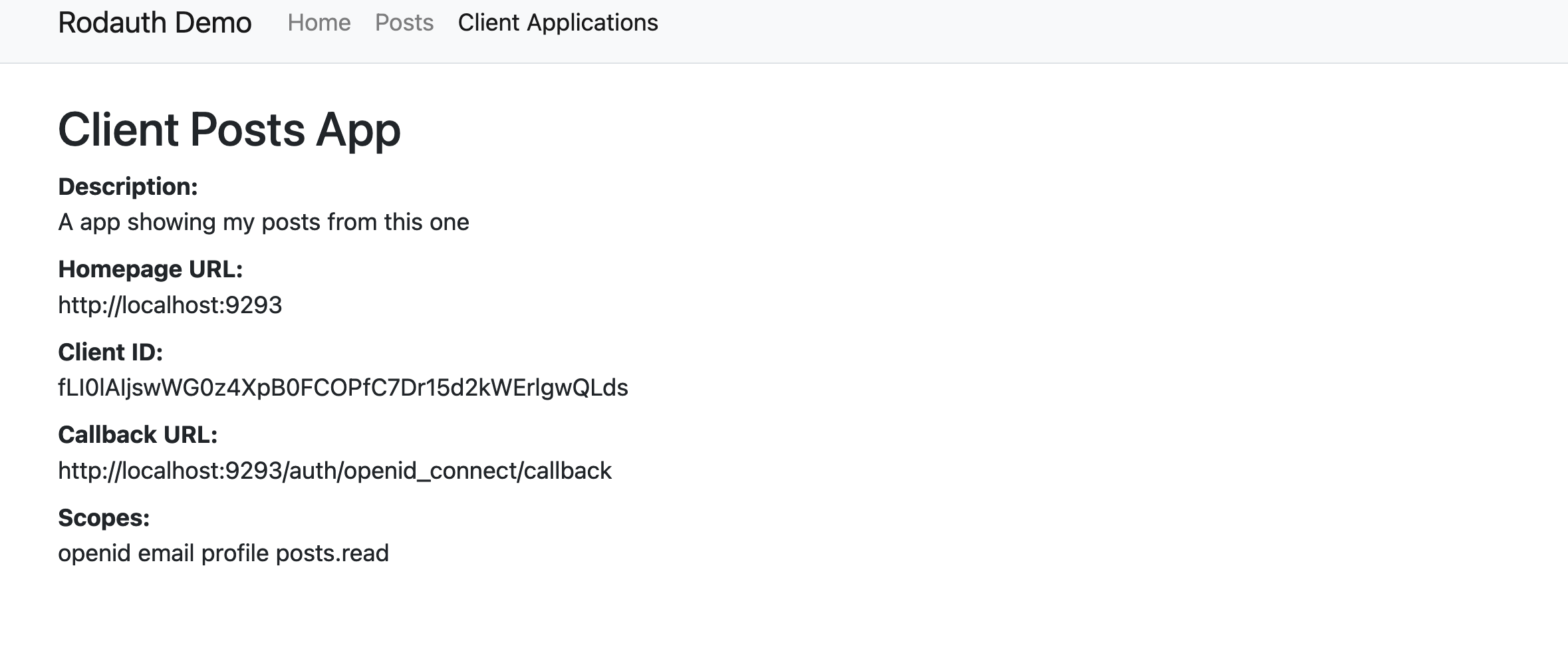Open the Posts nav link
1568x645 pixels.
click(x=404, y=23)
